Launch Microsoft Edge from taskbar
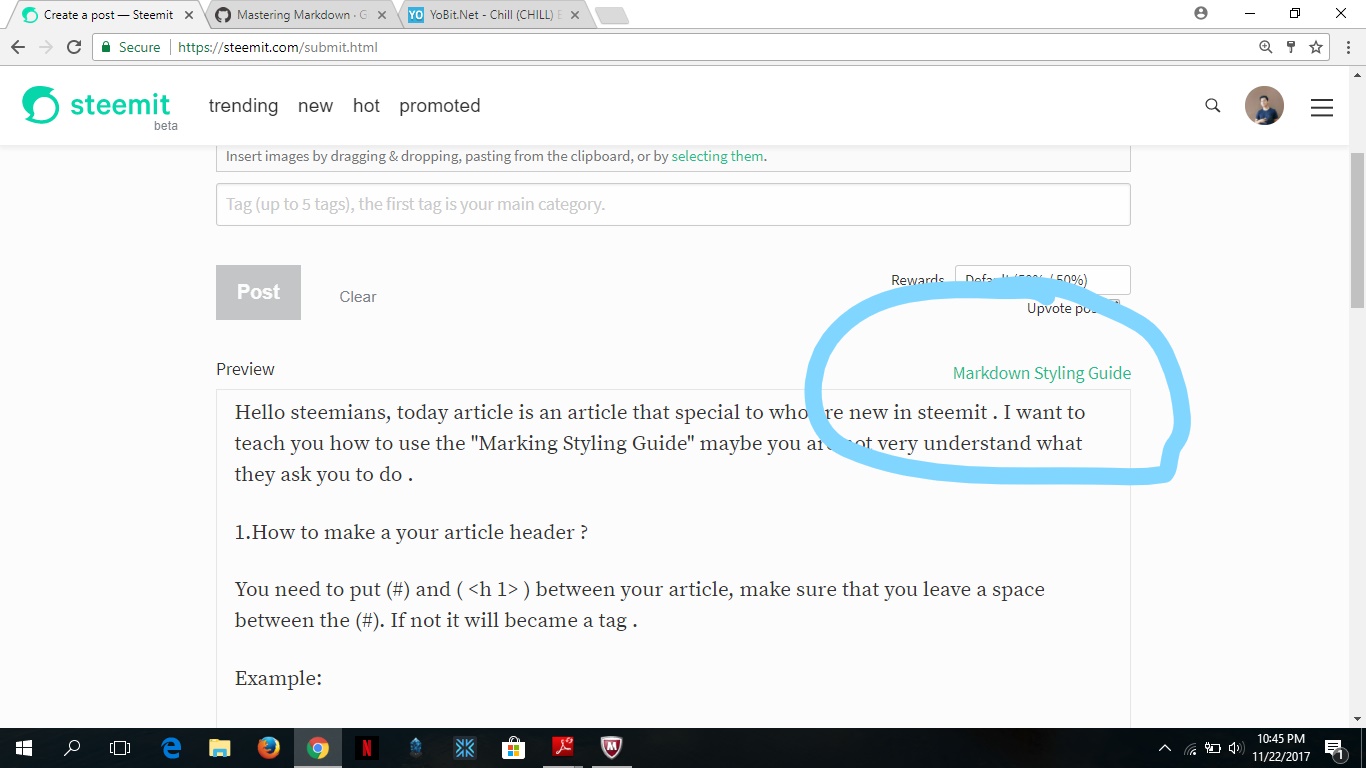This screenshot has height=768, width=1366. point(171,748)
